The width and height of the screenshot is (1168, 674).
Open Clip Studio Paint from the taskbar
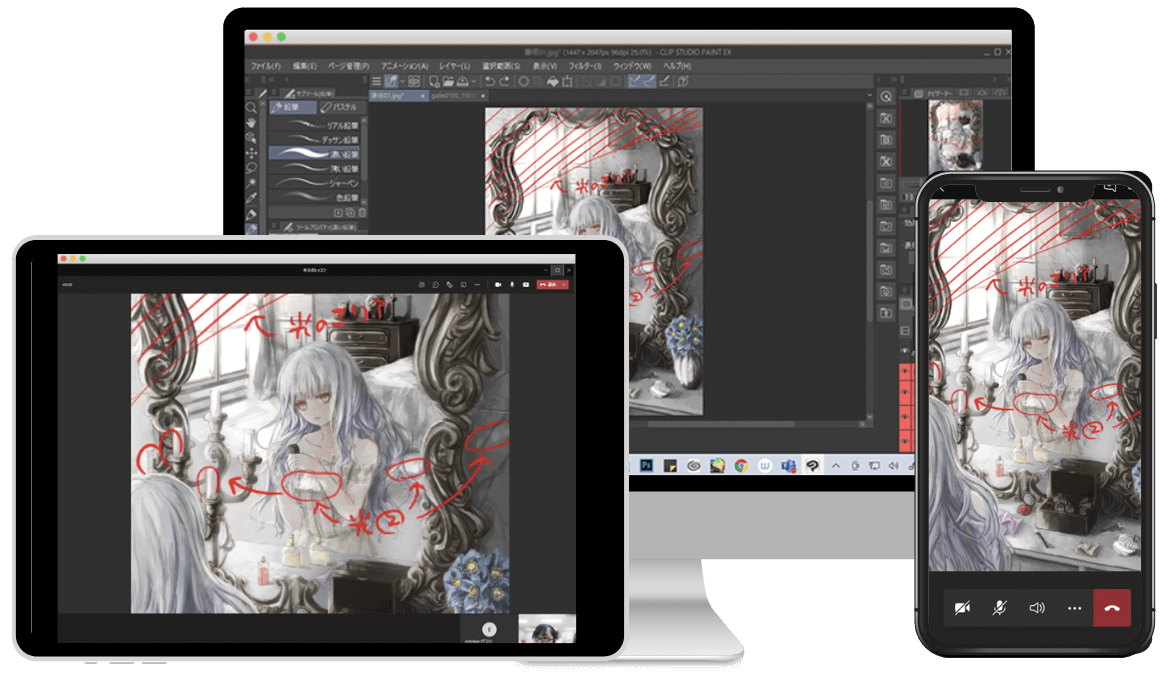812,465
